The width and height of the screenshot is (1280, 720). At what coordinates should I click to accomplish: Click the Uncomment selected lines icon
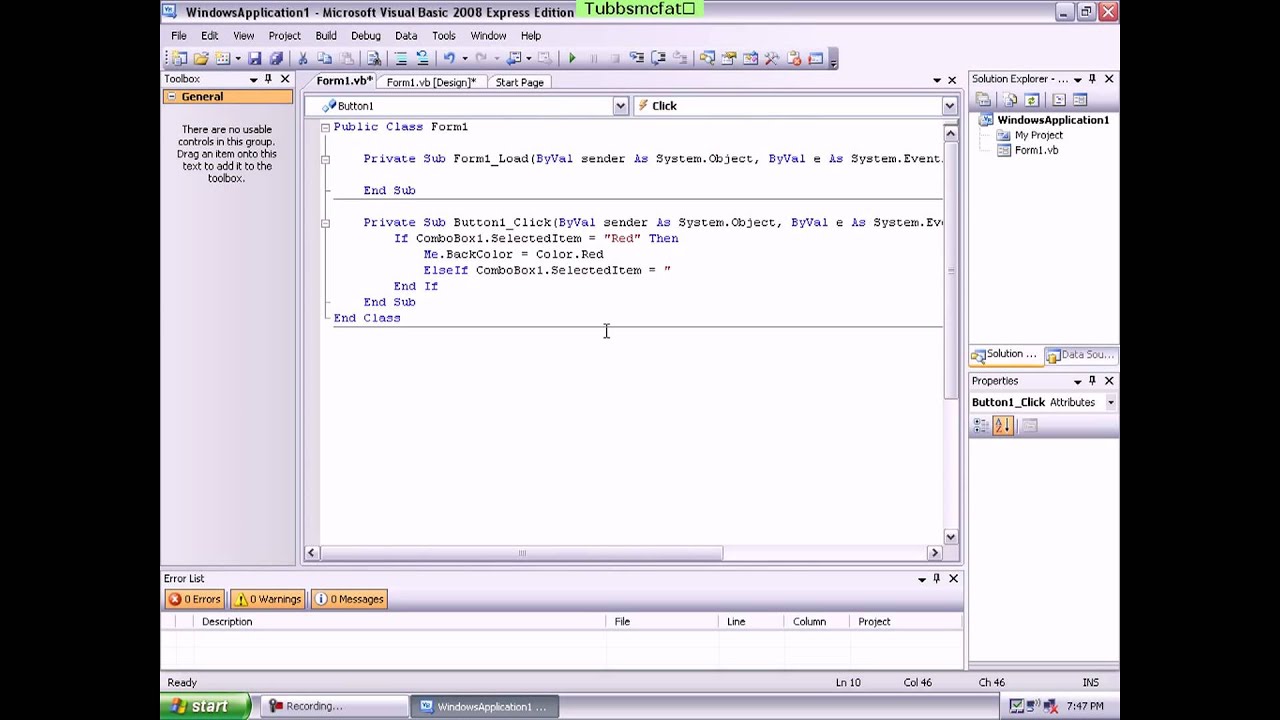click(423, 59)
